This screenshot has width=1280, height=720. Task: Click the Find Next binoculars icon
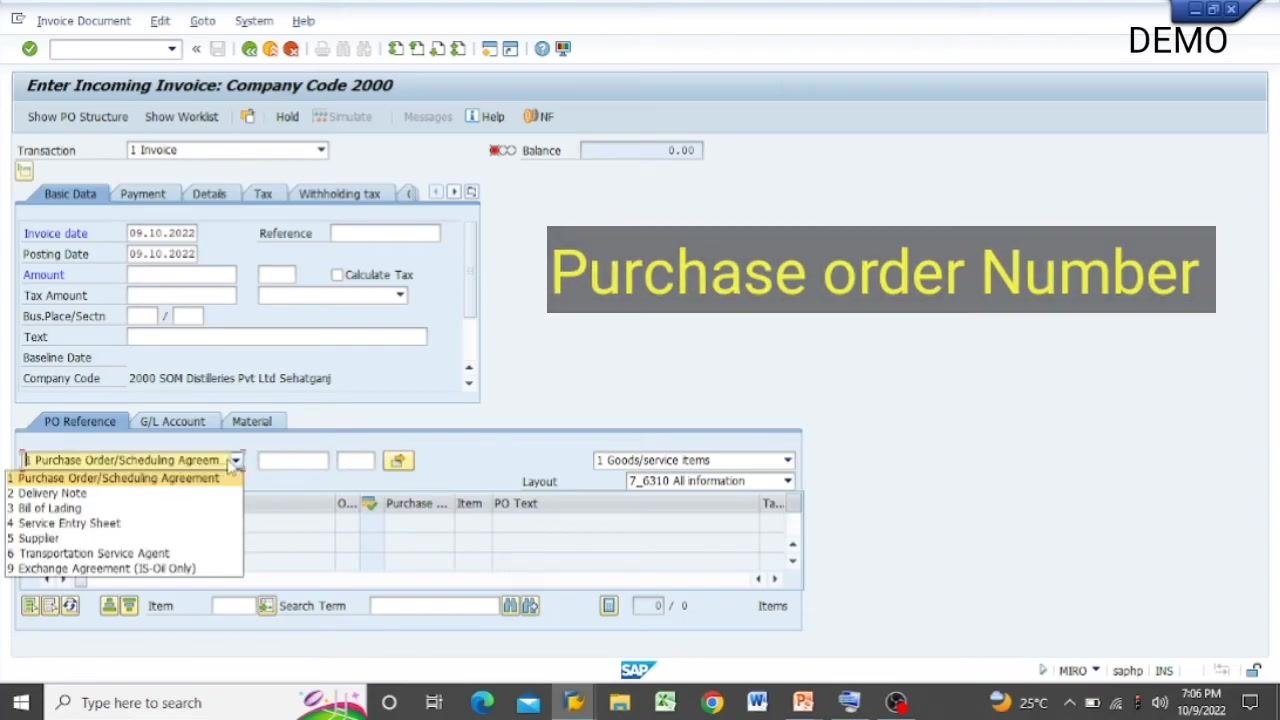pos(530,606)
